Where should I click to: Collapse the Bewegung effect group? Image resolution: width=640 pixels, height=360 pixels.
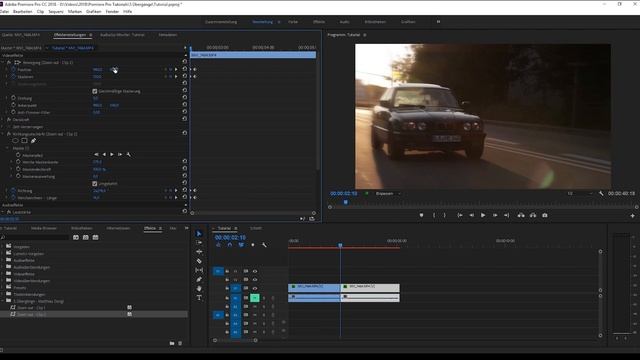[3, 62]
